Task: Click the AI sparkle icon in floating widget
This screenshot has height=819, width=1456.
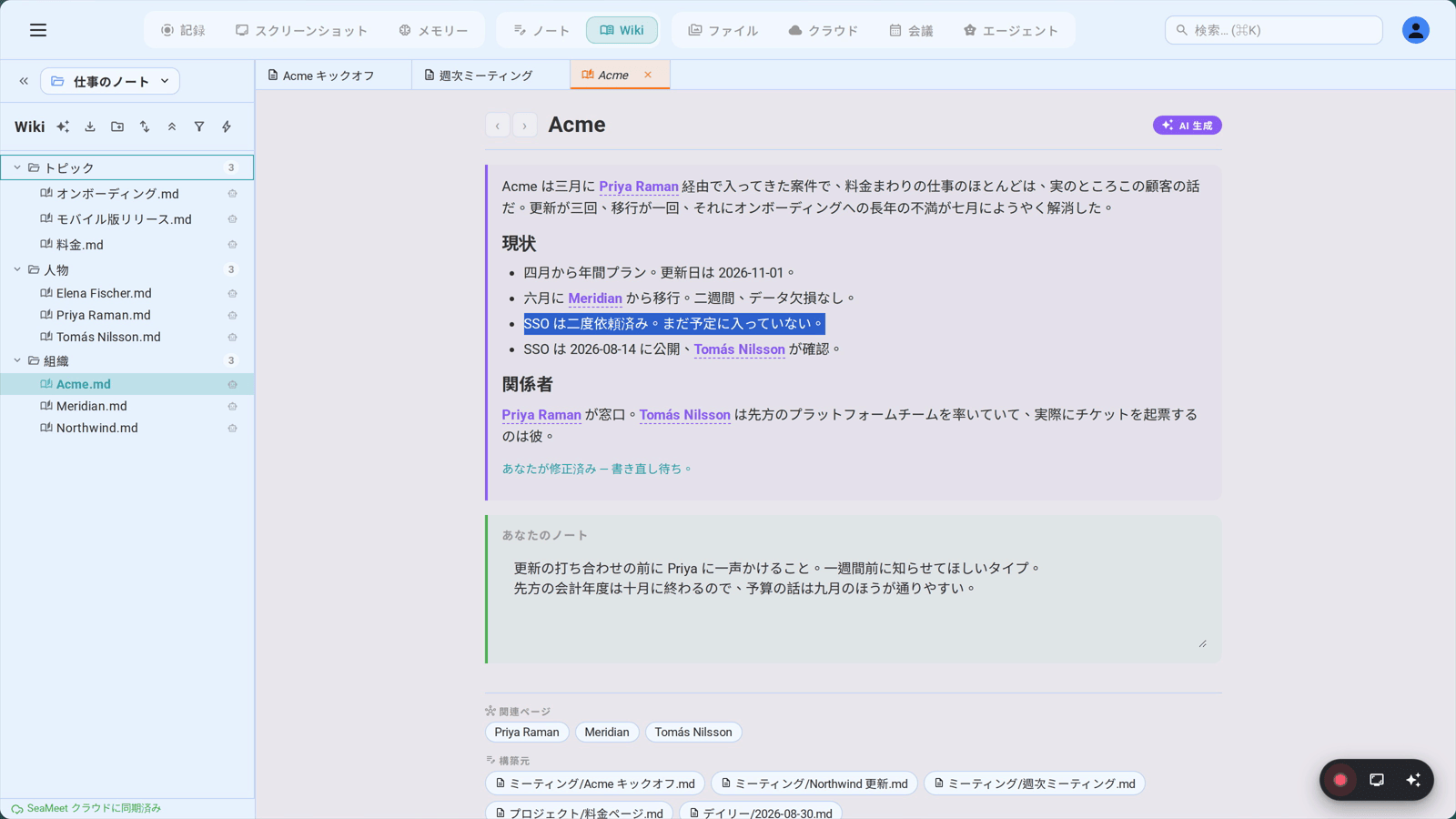Action: pyautogui.click(x=1413, y=780)
